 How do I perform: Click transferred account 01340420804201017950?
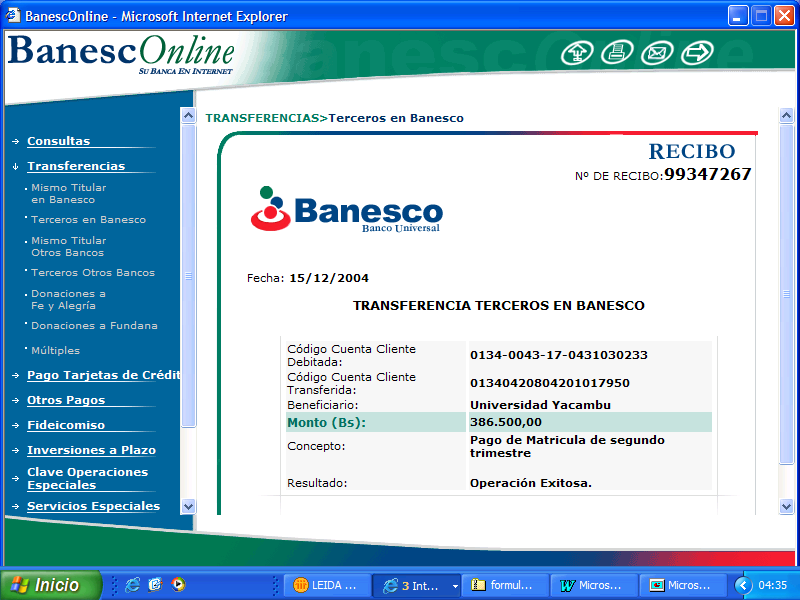550,383
